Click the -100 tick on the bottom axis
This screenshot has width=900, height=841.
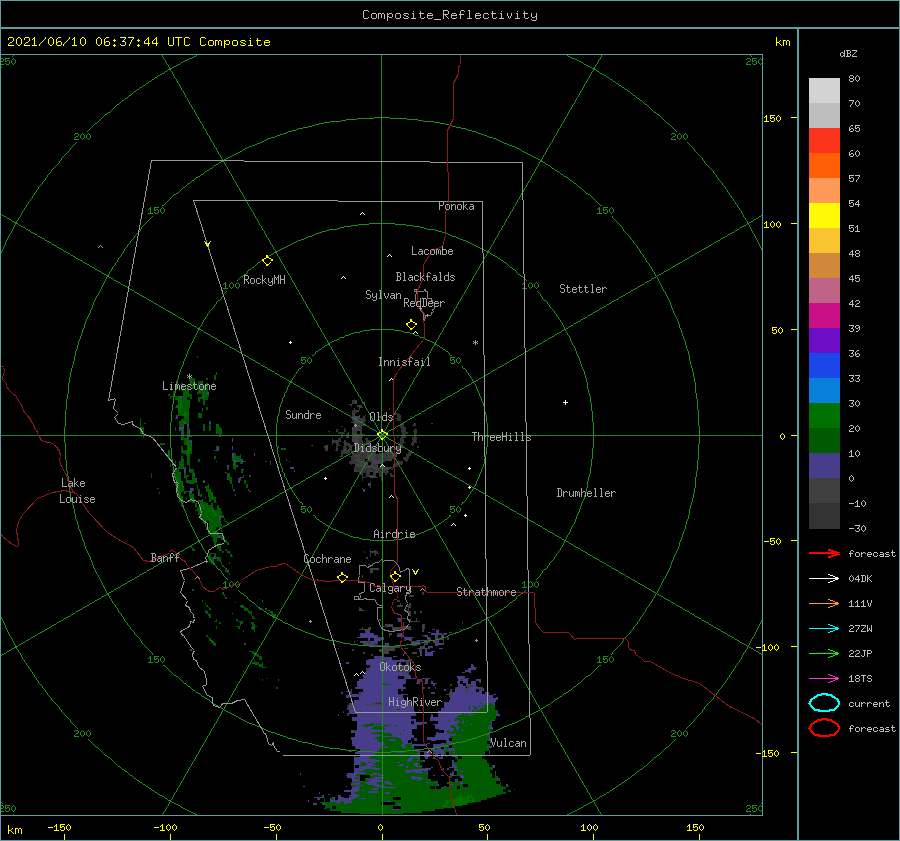pos(165,827)
